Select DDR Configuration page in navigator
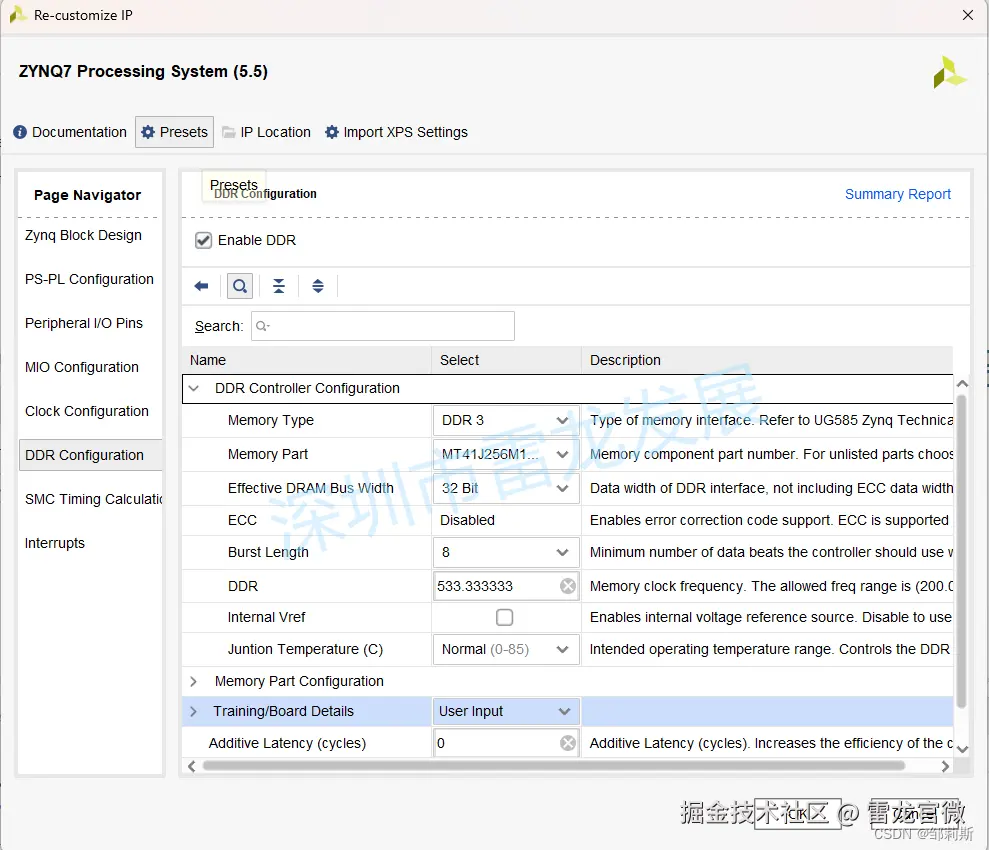 (x=91, y=455)
